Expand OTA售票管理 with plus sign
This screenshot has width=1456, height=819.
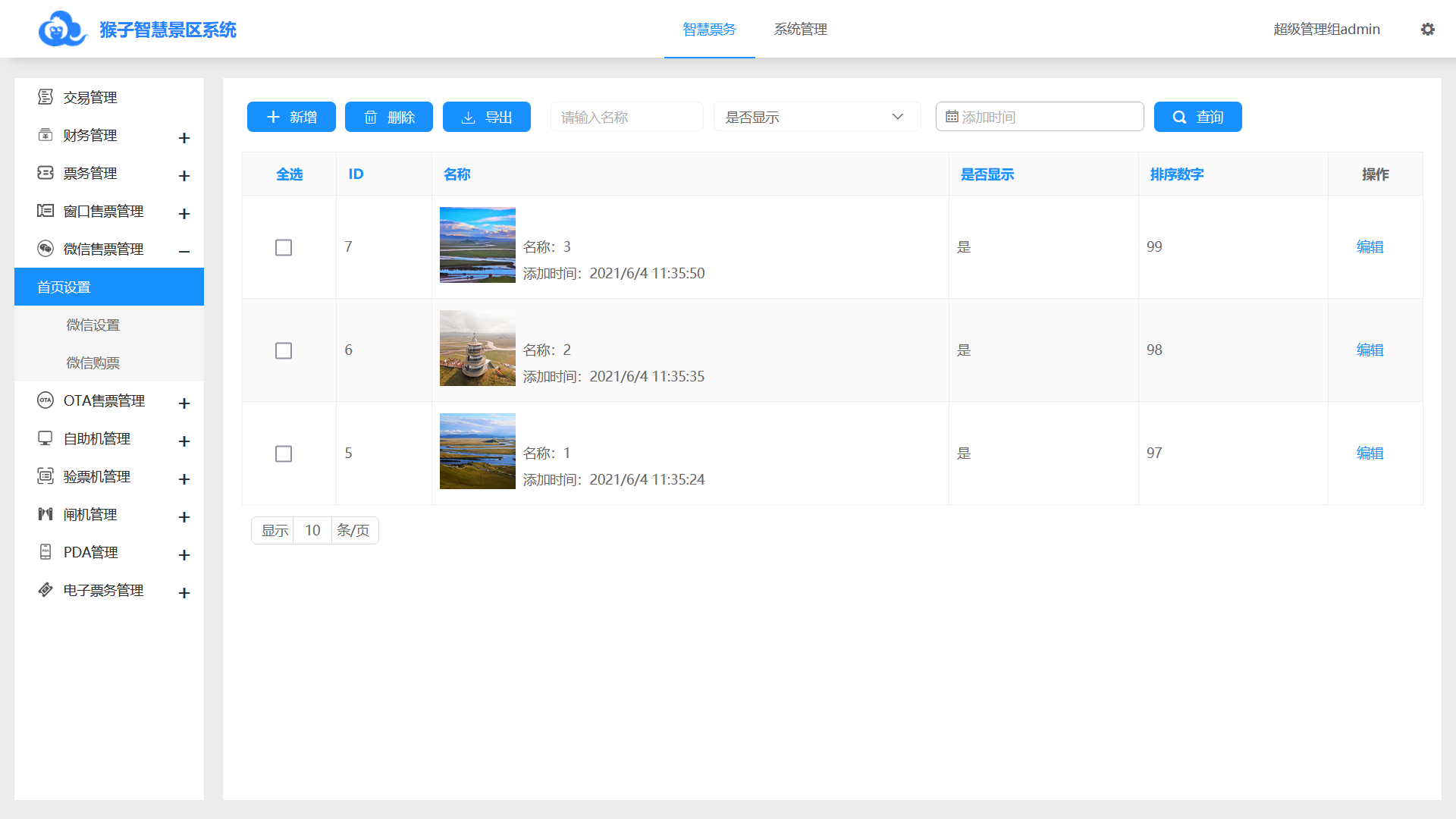pos(184,403)
